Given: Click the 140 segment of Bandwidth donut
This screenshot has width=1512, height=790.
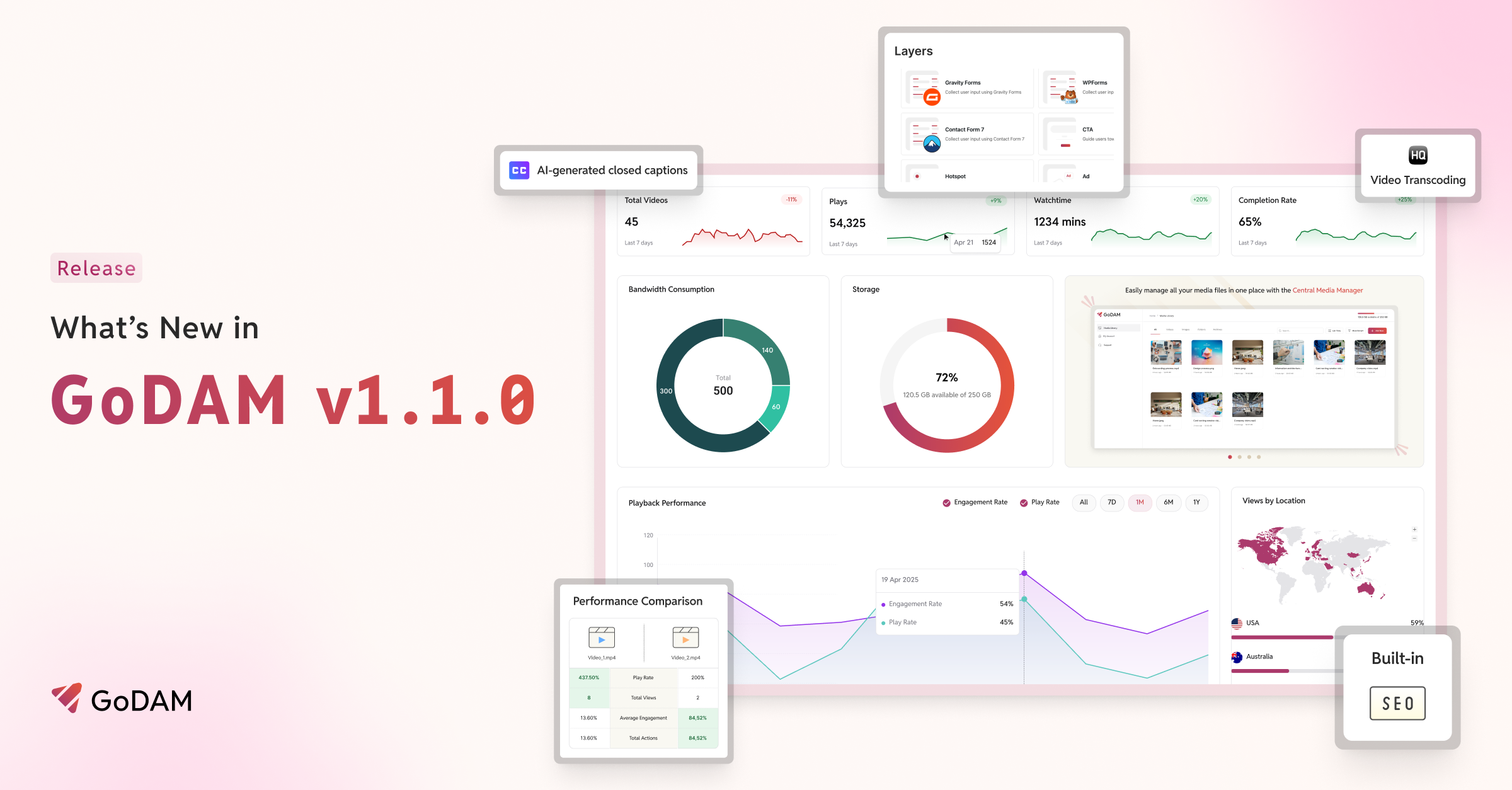Looking at the screenshot, I should click(767, 350).
